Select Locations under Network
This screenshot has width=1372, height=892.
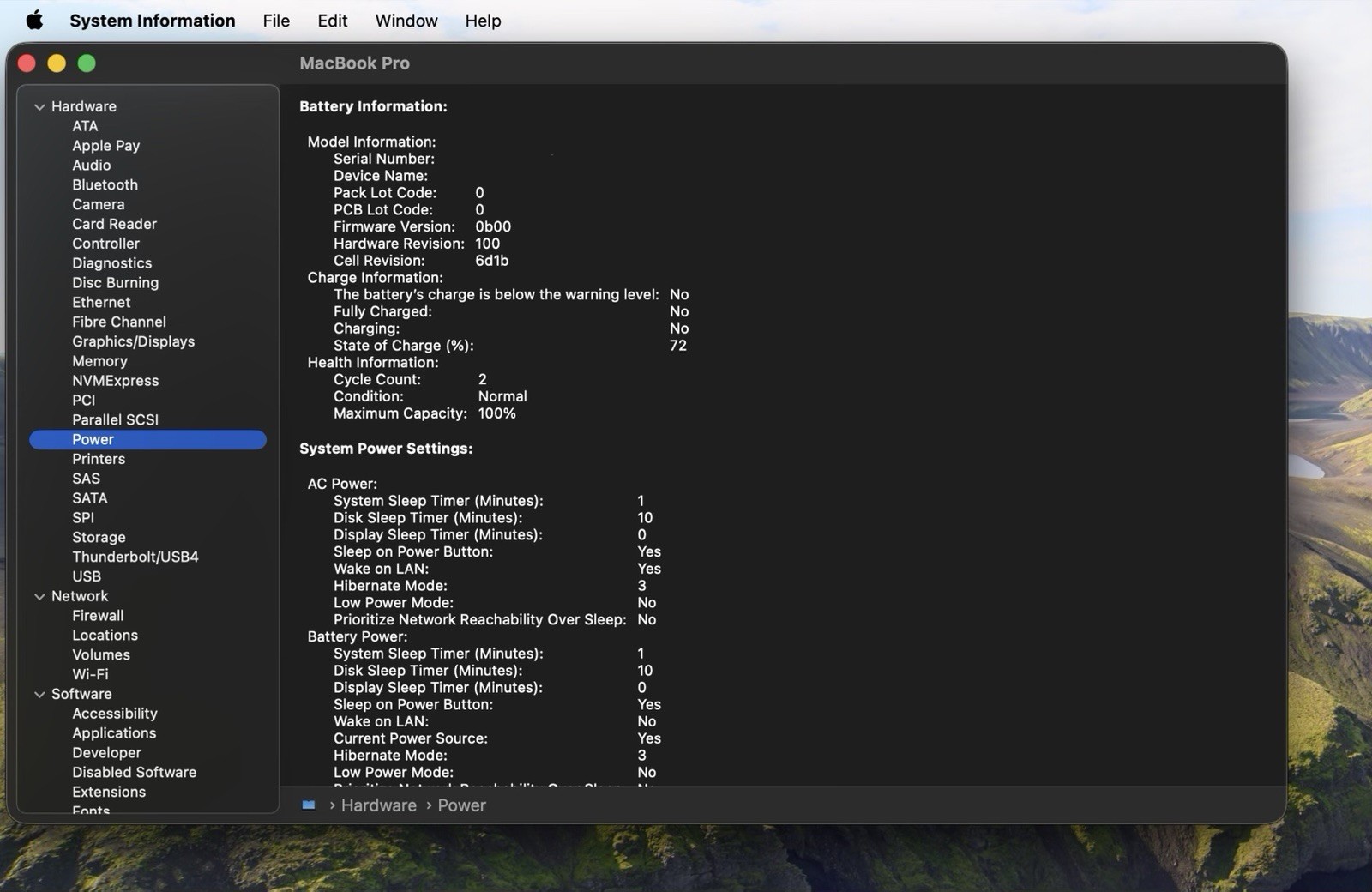pos(105,636)
